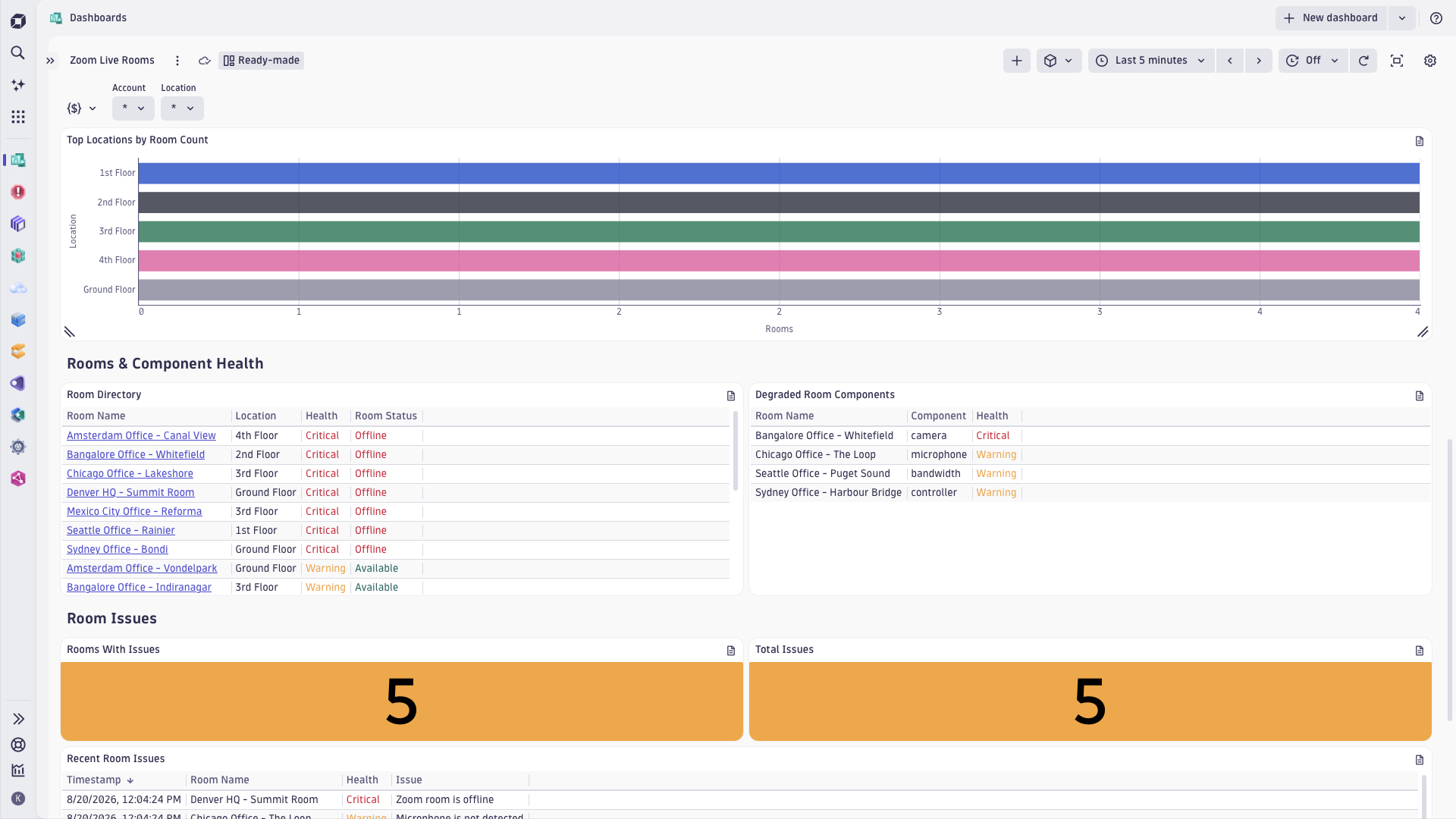Open Sydney Office - Bondi link
1456x819 pixels.
[x=118, y=550]
